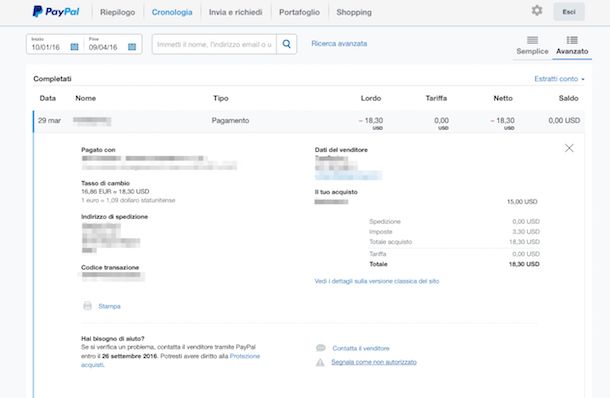Click the Tipo column header

coord(221,98)
